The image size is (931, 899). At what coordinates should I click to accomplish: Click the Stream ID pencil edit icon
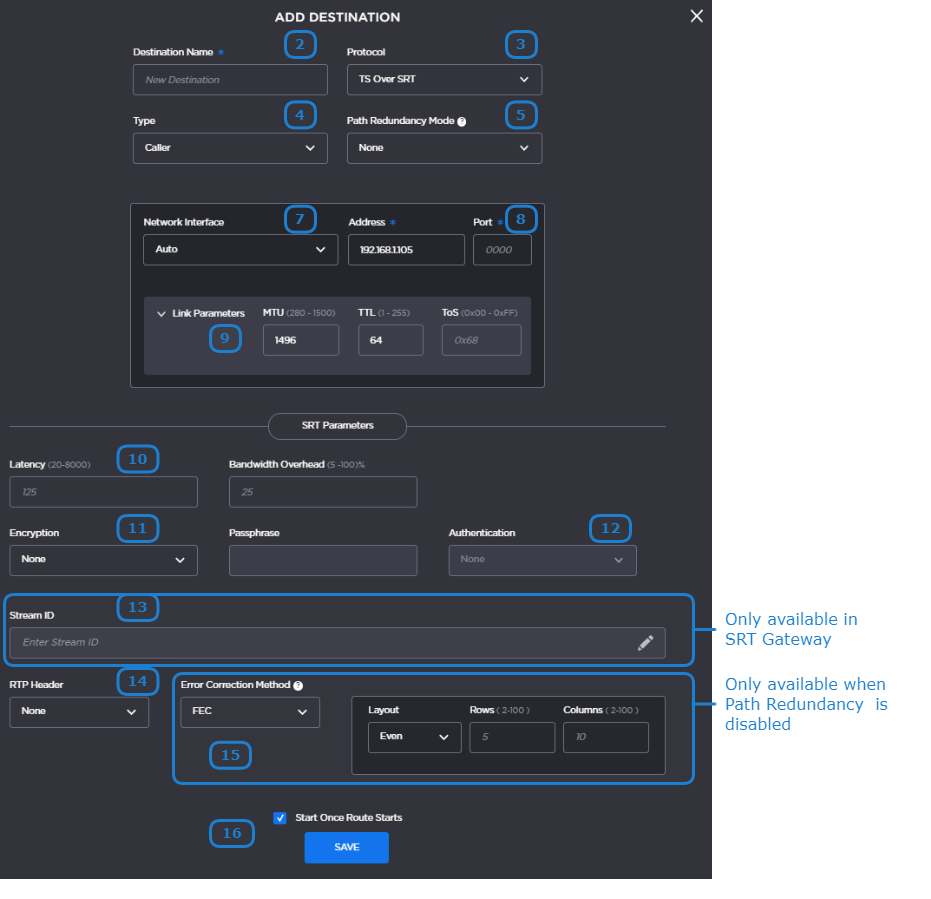point(645,643)
